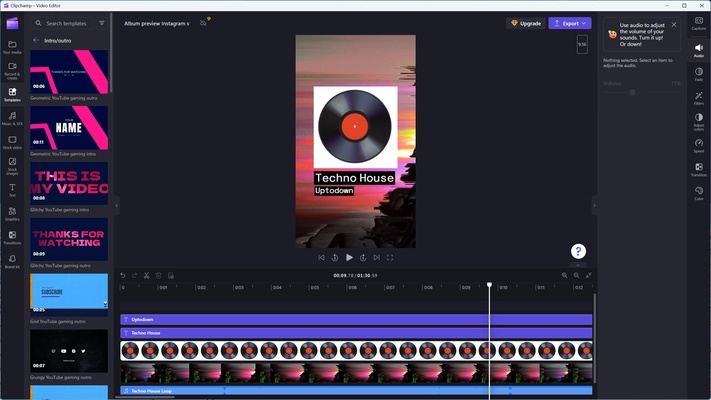Select Grid YouTube gaming outro template

coord(69,295)
